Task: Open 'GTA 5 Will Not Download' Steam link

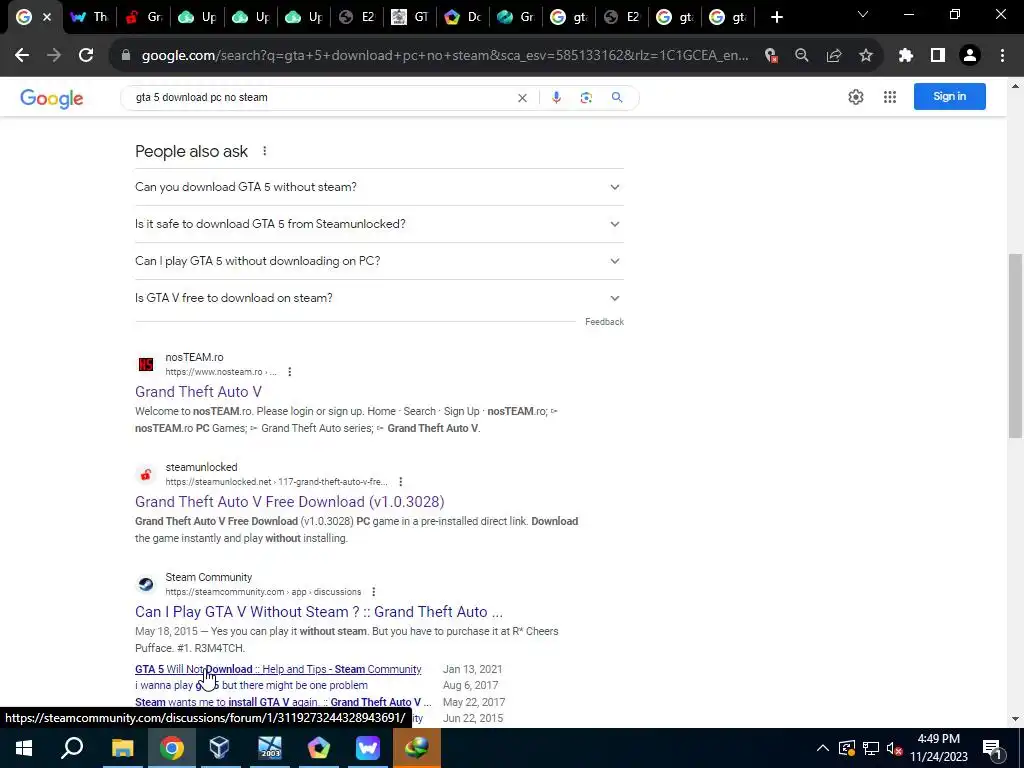Action: click(278, 669)
